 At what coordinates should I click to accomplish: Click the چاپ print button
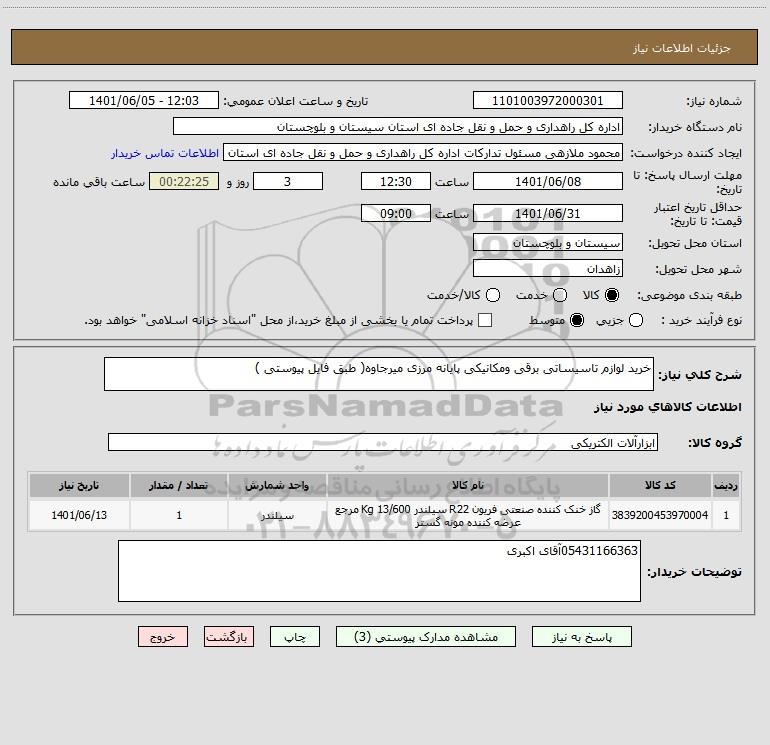[295, 636]
